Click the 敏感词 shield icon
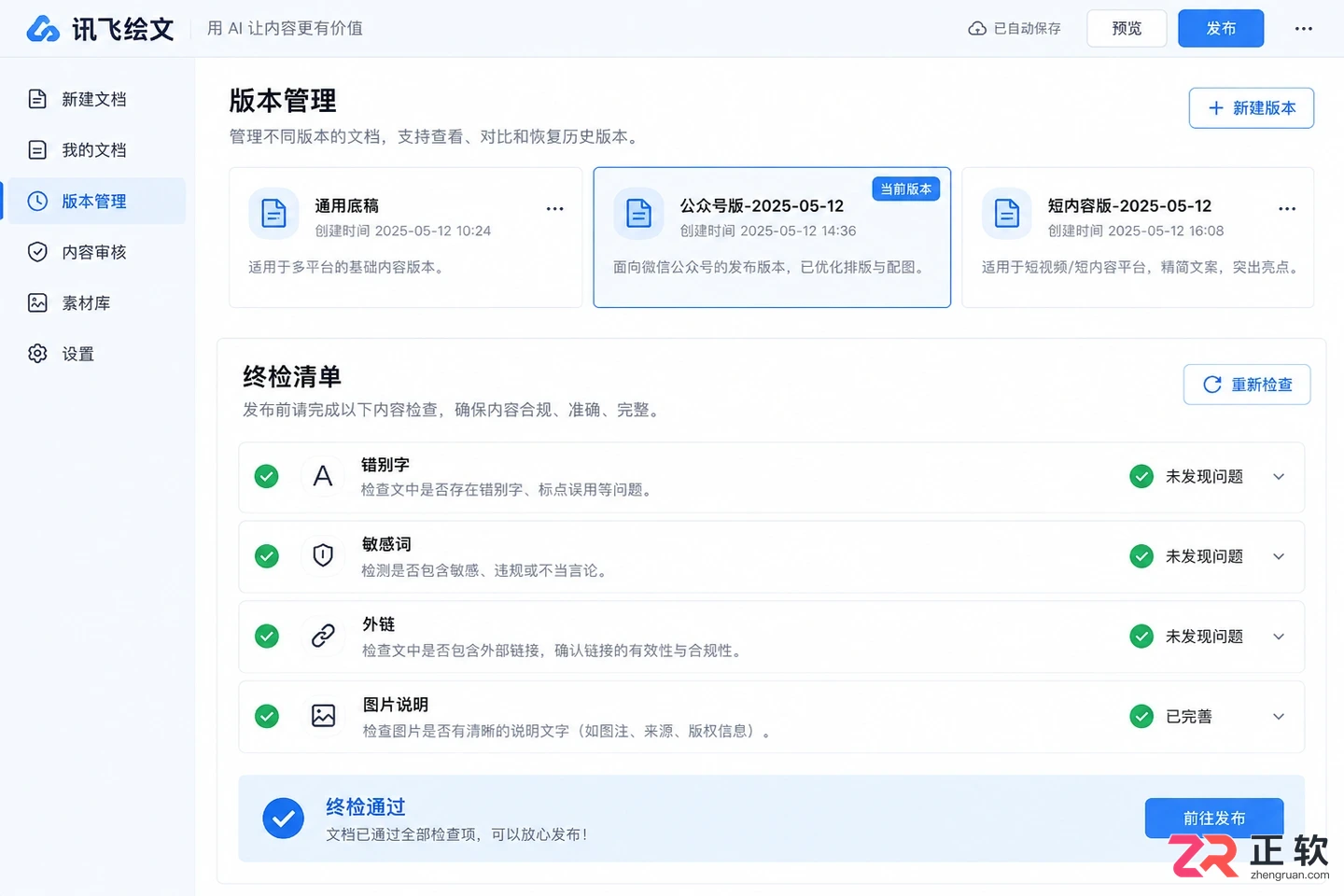 pos(323,556)
